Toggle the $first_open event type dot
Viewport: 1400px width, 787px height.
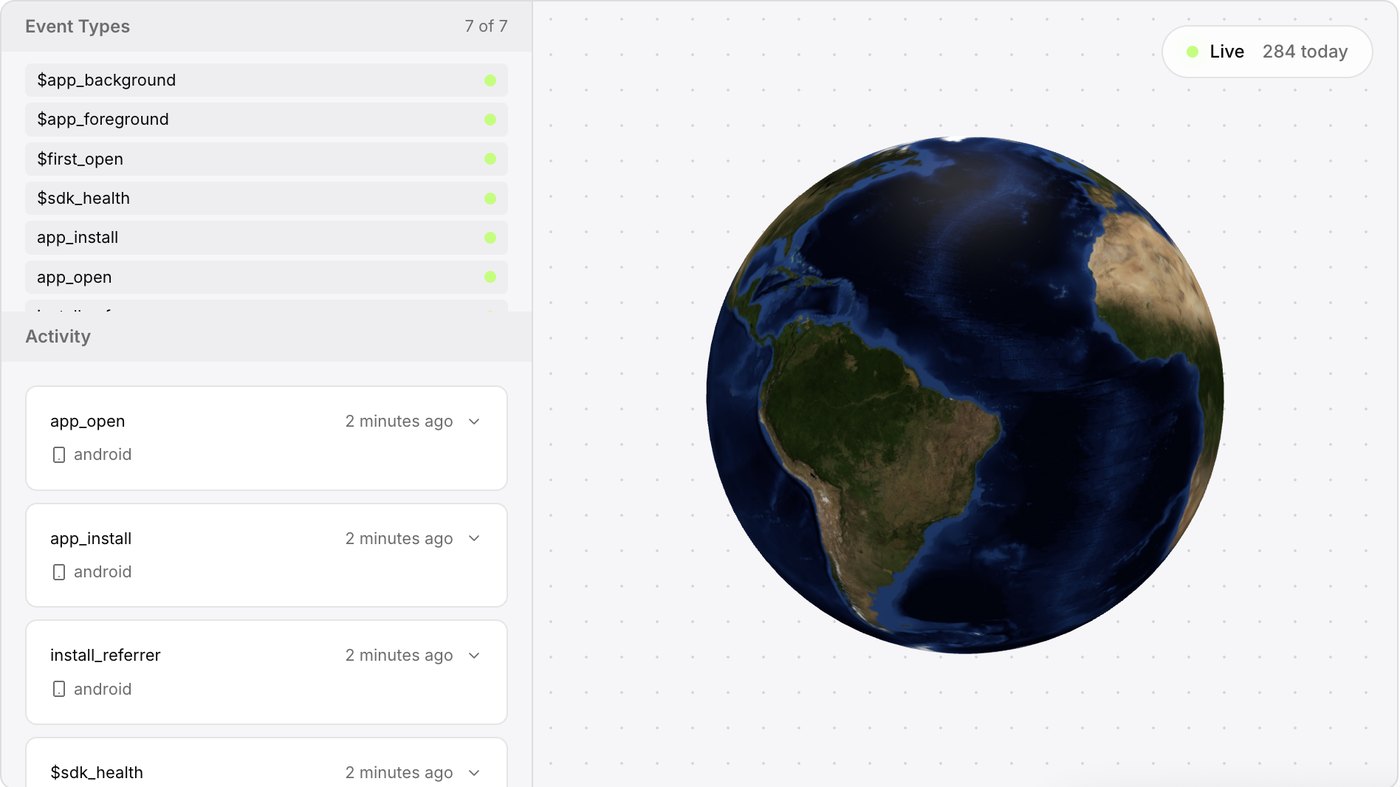[490, 158]
